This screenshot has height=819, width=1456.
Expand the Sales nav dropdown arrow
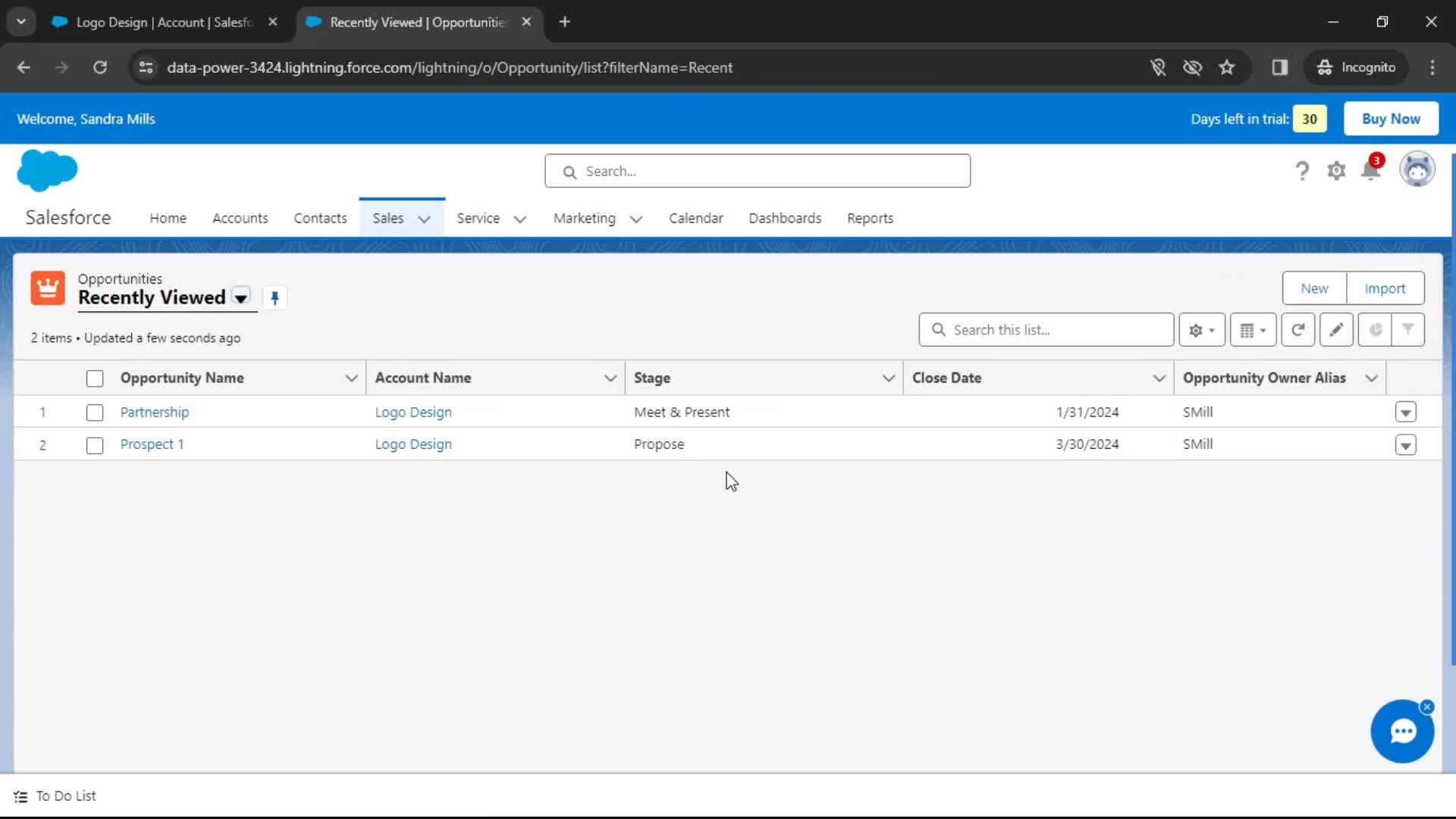(425, 219)
